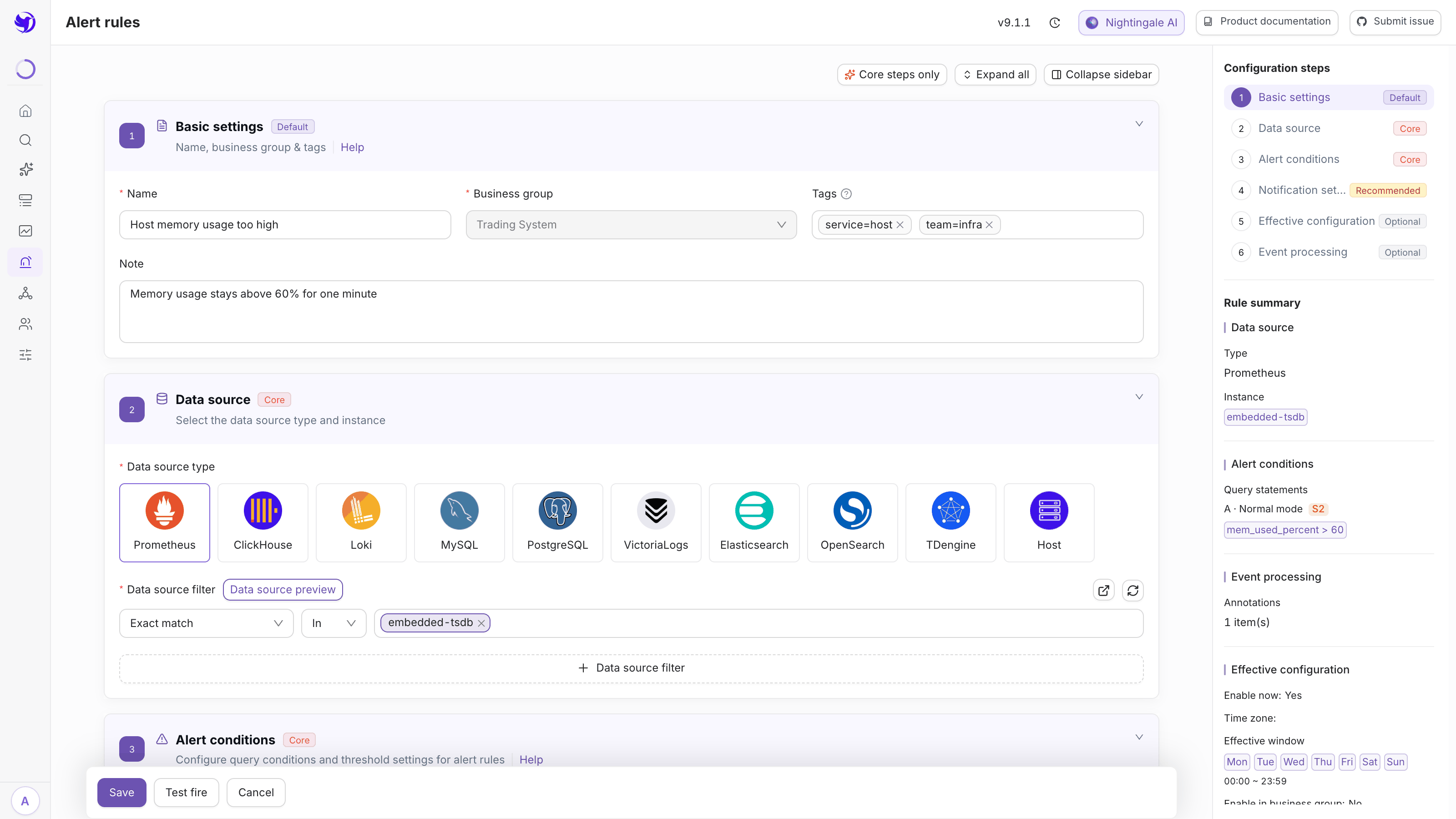Remove the team=infra tag

coord(989,225)
